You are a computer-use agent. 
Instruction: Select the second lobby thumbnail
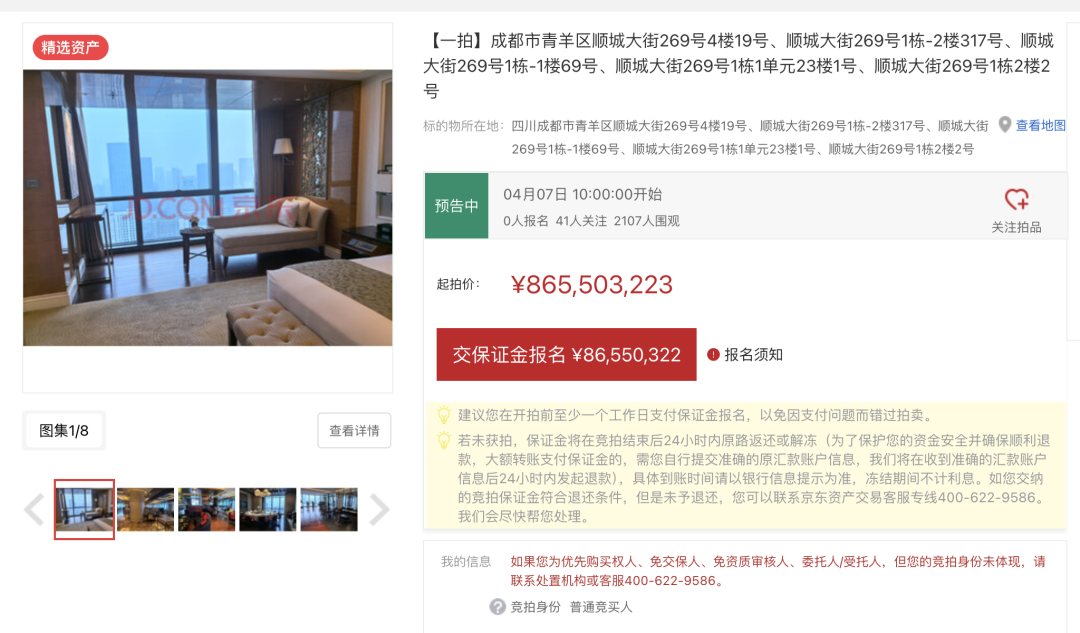point(145,510)
